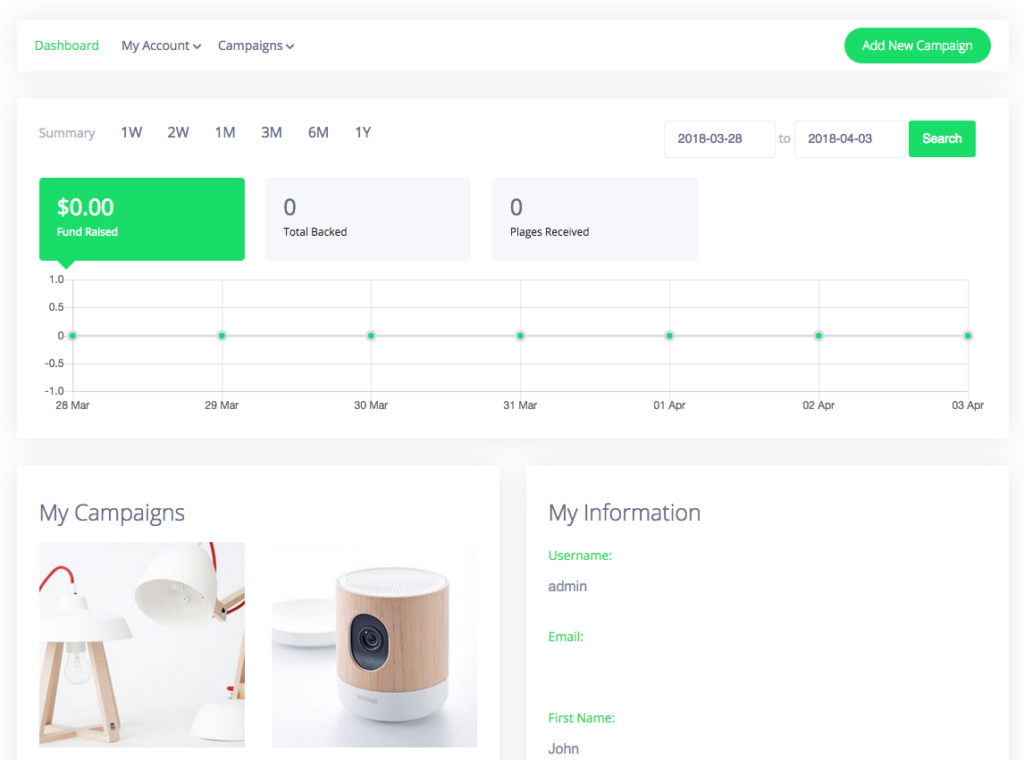Expand the Campaigns dropdown menu
The width and height of the screenshot is (1024, 760).
[255, 45]
